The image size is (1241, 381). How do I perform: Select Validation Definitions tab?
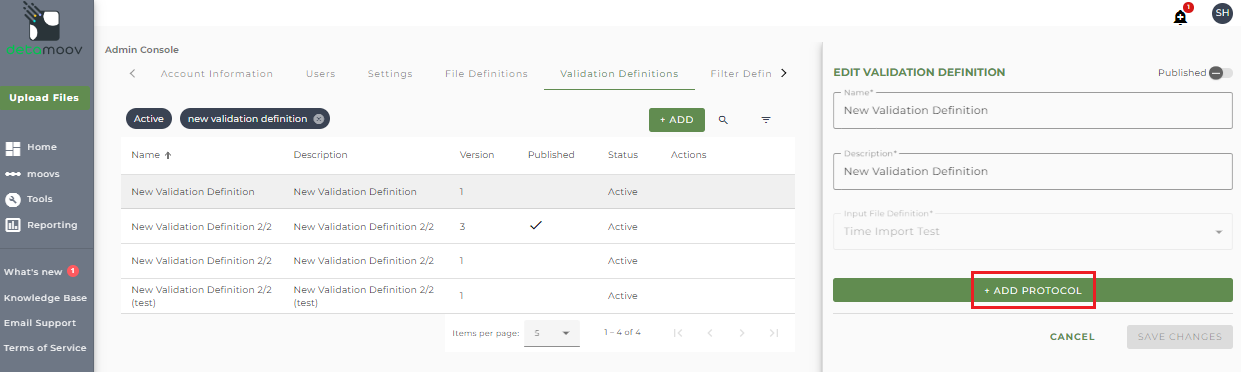point(619,74)
